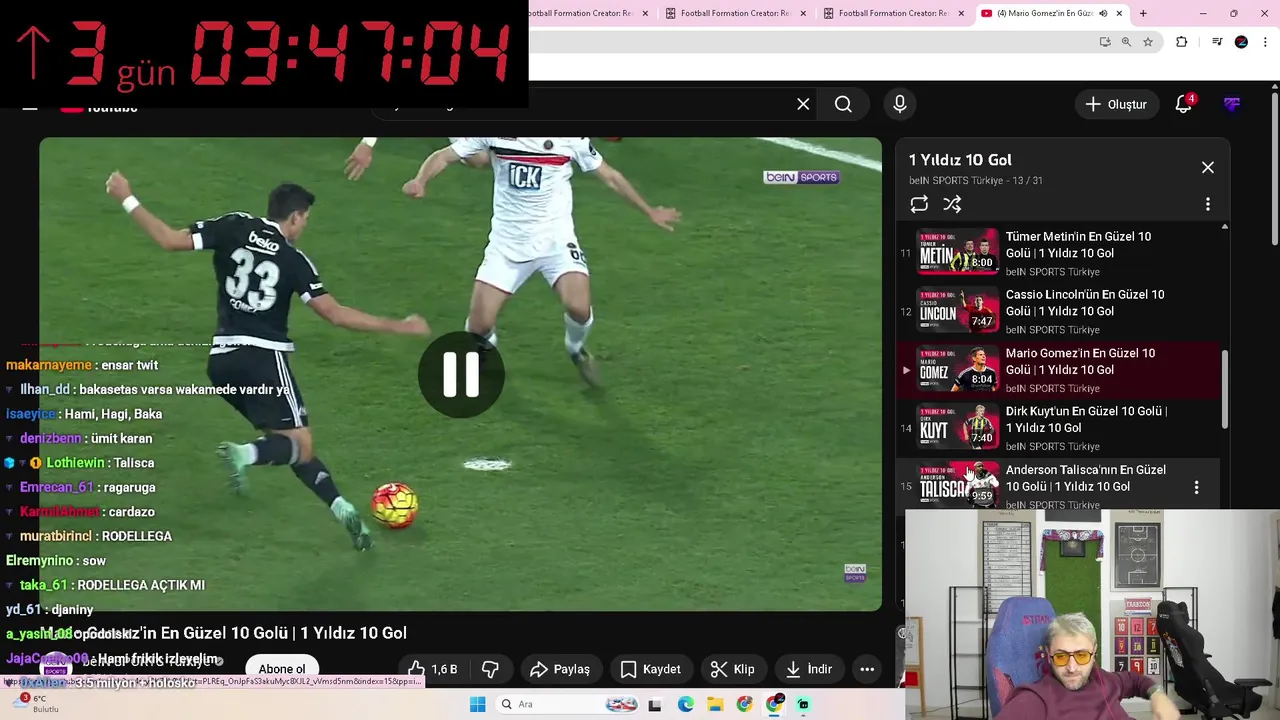
Task: Open more actions ellipsis below video
Action: click(x=867, y=669)
